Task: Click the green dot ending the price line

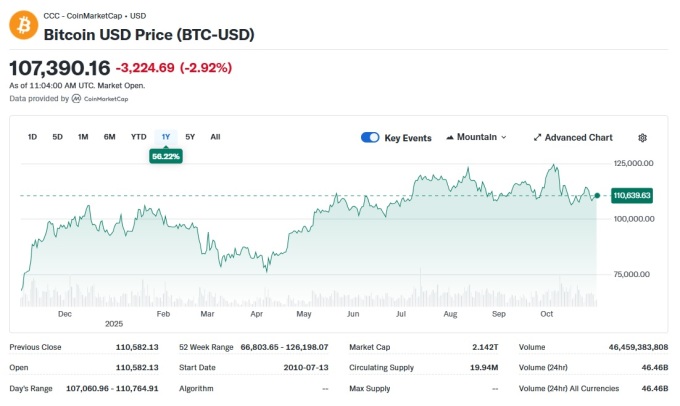Action: pos(597,195)
